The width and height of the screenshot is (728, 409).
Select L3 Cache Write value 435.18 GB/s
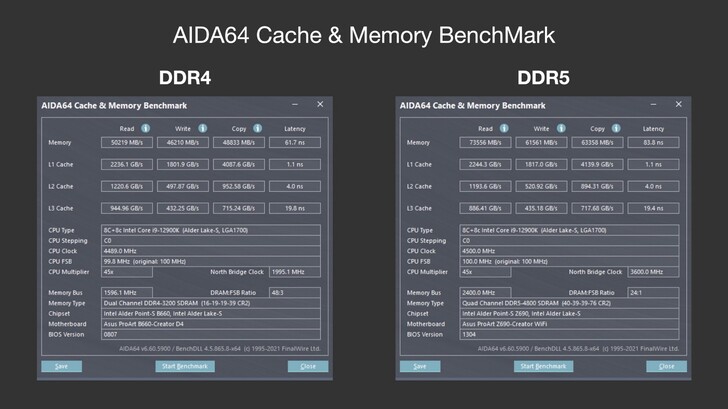click(541, 208)
